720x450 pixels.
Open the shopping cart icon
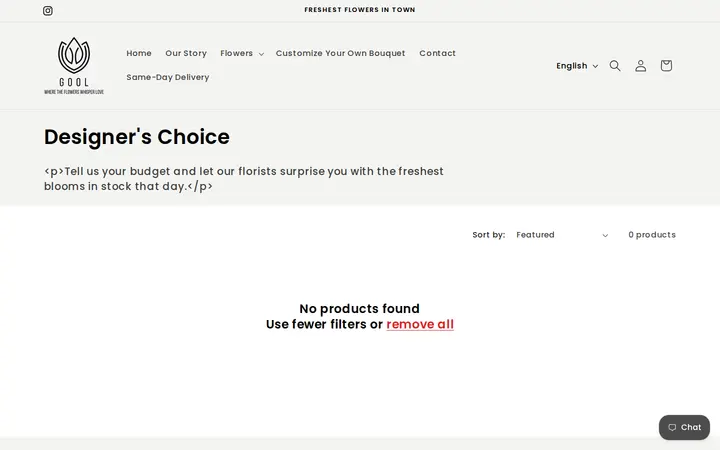pyautogui.click(x=666, y=66)
